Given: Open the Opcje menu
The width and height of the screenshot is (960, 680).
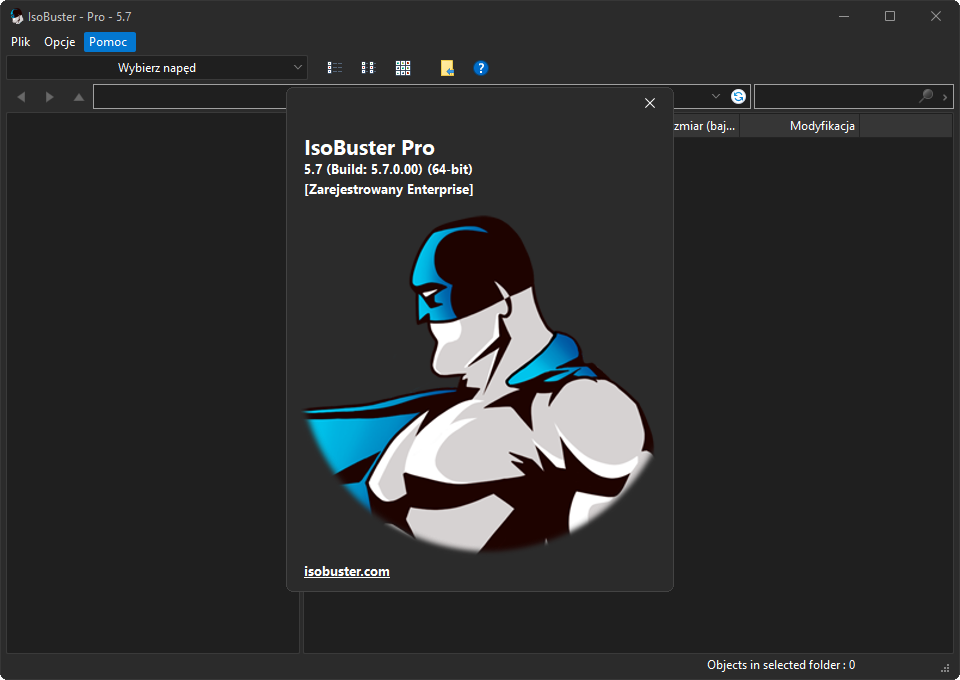Looking at the screenshot, I should 59,42.
